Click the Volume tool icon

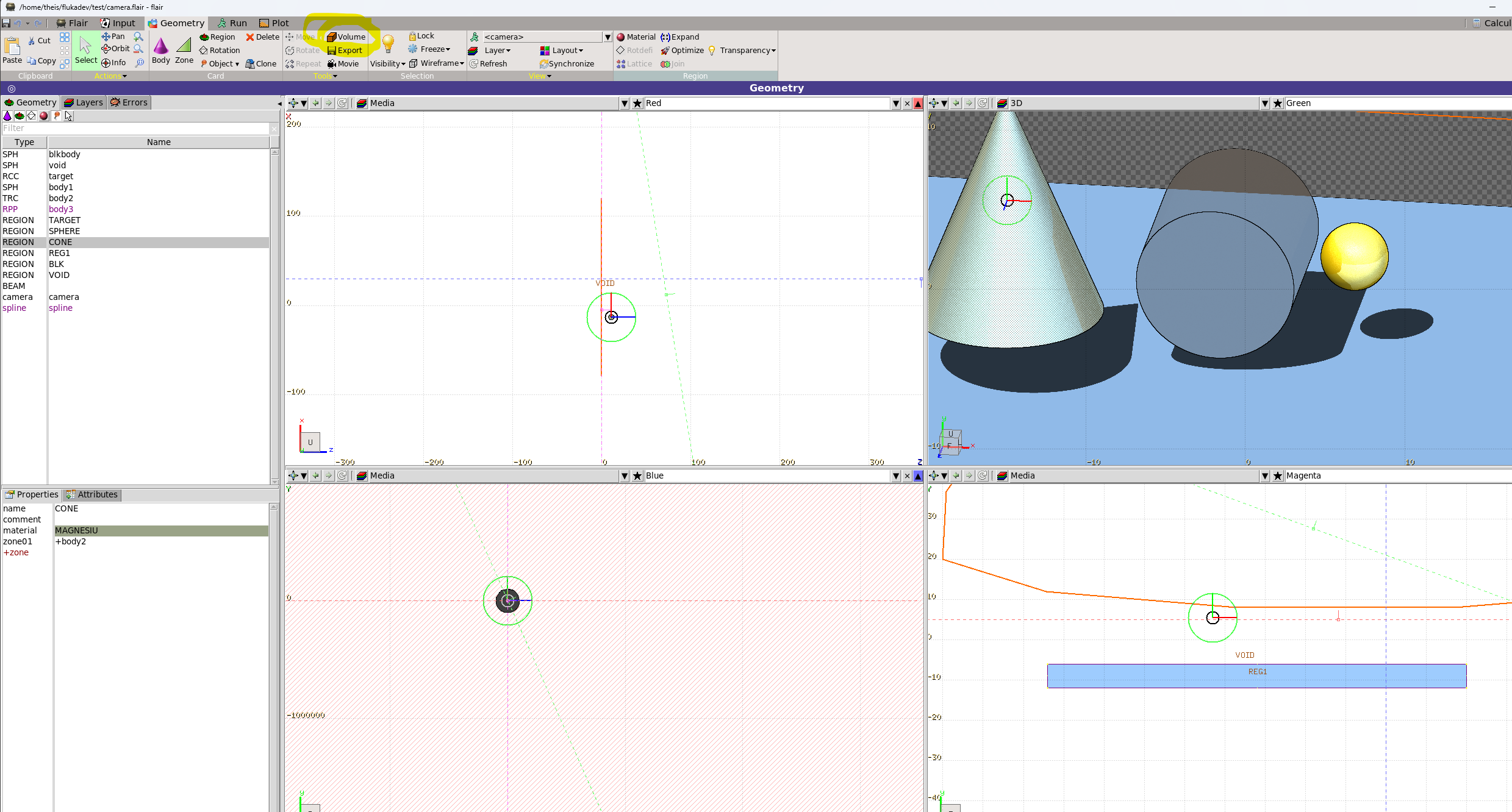click(332, 37)
